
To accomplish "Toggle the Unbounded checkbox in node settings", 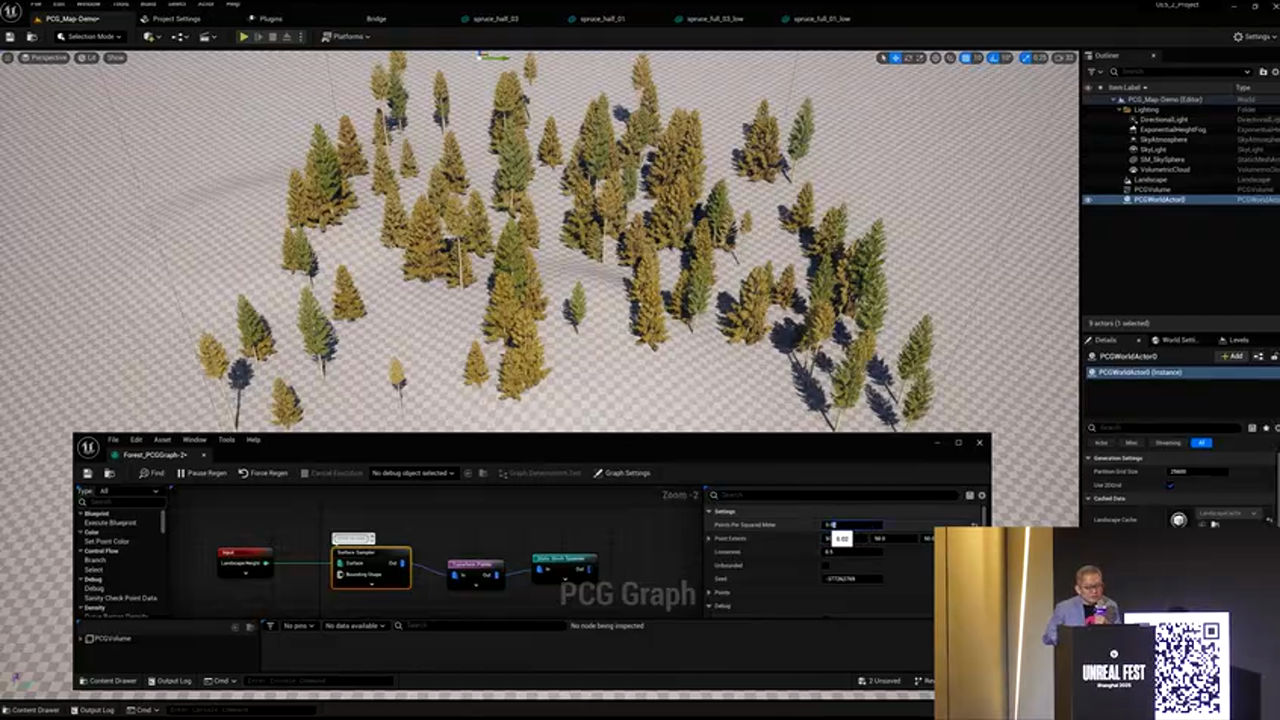I will point(826,566).
